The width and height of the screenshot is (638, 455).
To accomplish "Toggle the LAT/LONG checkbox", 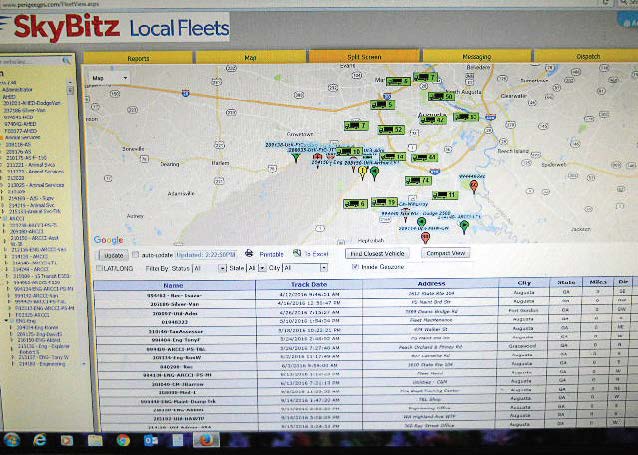I will (x=99, y=268).
